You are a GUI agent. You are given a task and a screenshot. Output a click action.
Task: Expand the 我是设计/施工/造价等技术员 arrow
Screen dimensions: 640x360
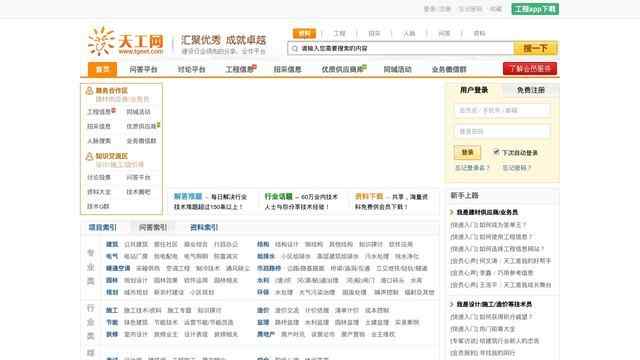(452, 304)
